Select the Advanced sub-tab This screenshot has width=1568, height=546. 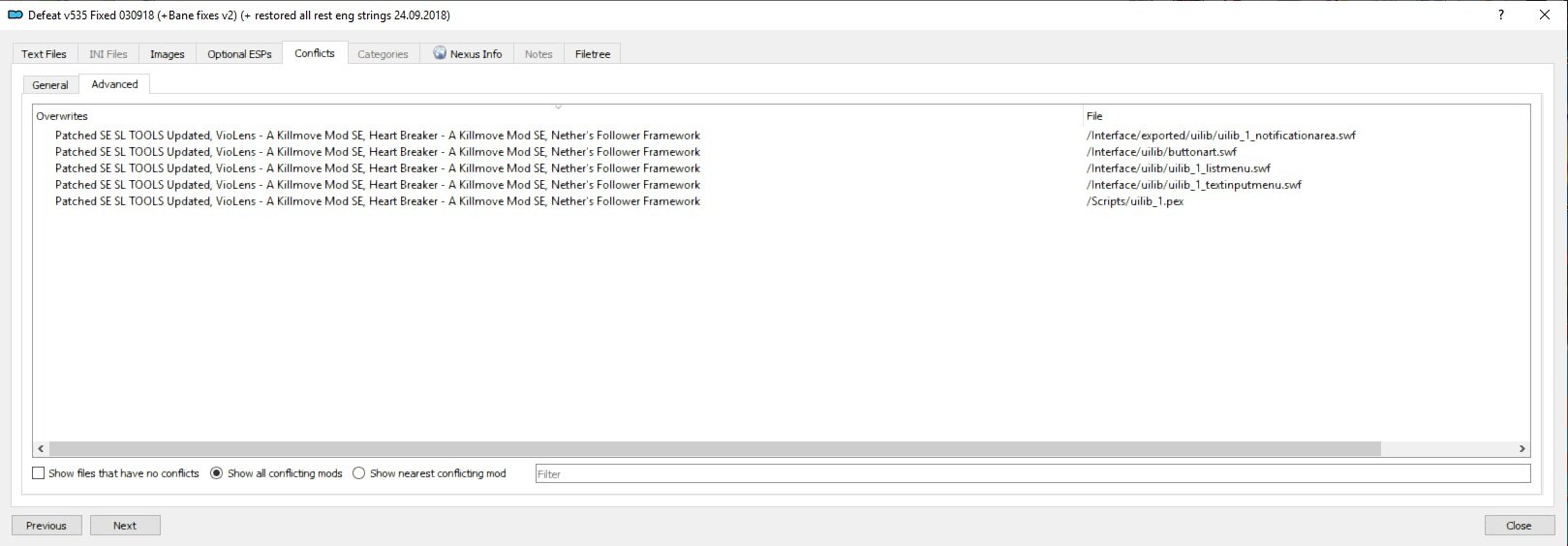click(114, 84)
